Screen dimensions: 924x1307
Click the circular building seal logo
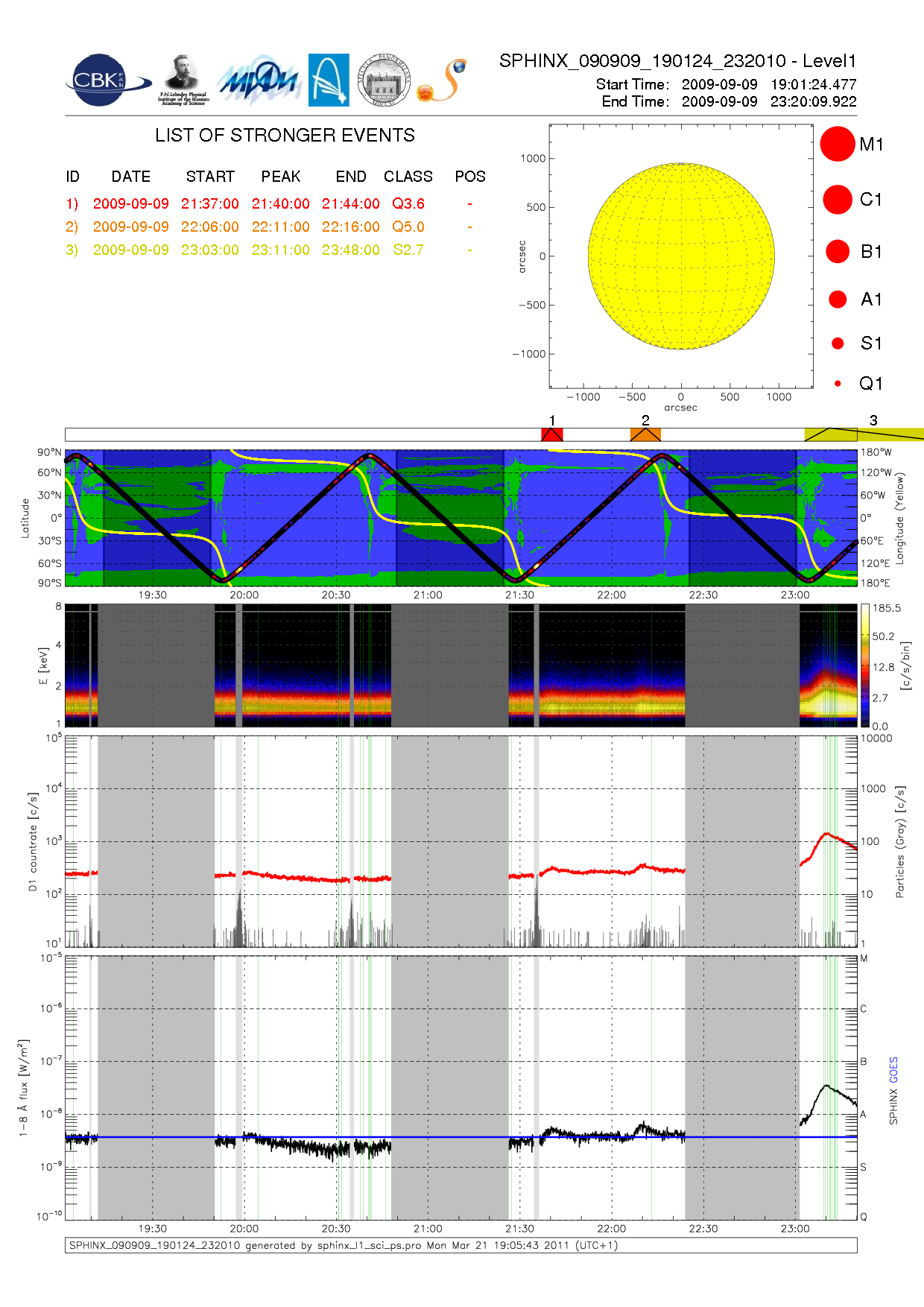click(384, 80)
